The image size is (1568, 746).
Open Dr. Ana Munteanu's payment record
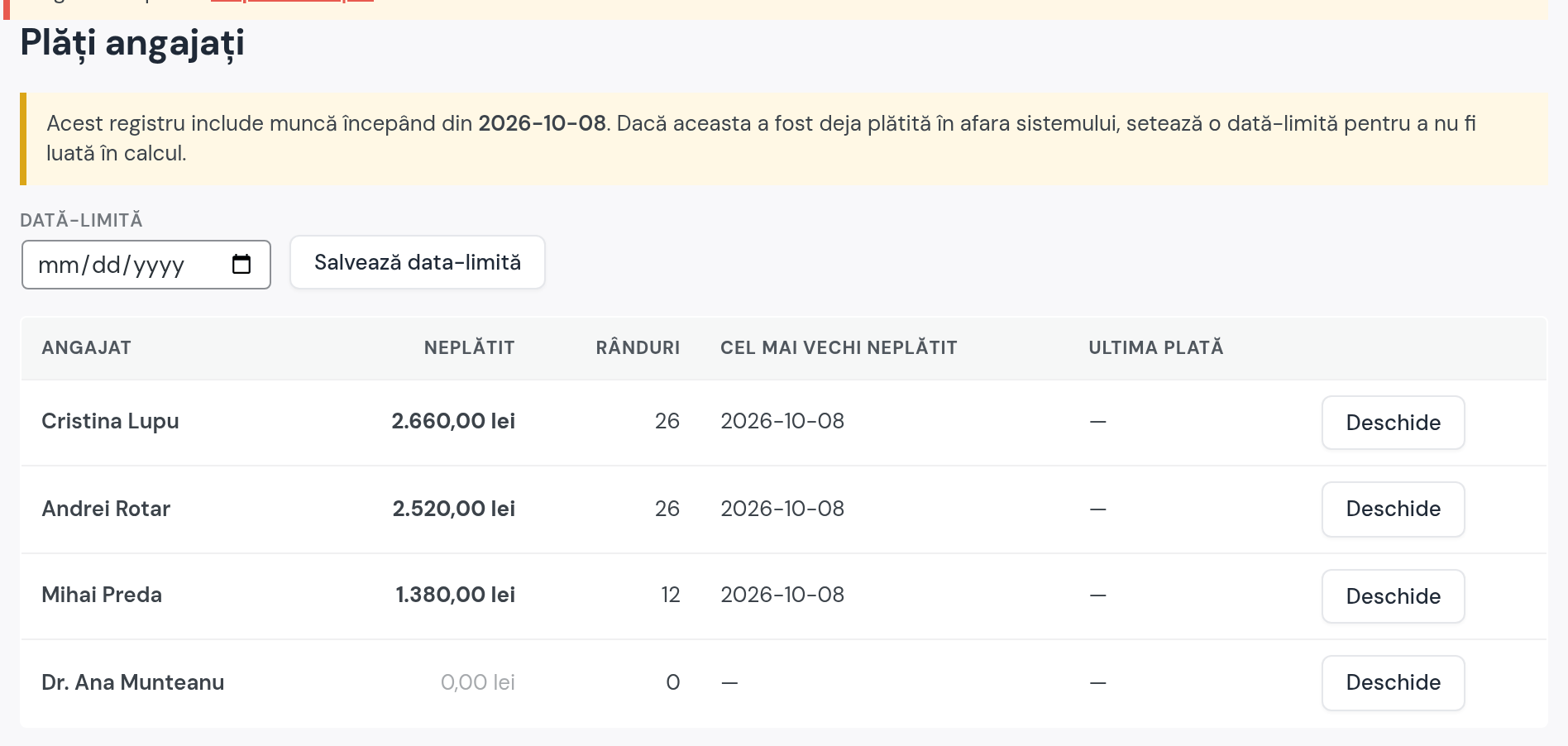[1393, 682]
